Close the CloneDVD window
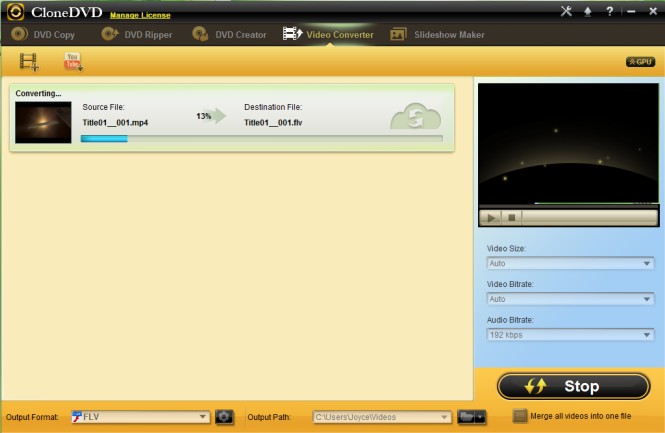The width and height of the screenshot is (665, 433). (653, 11)
